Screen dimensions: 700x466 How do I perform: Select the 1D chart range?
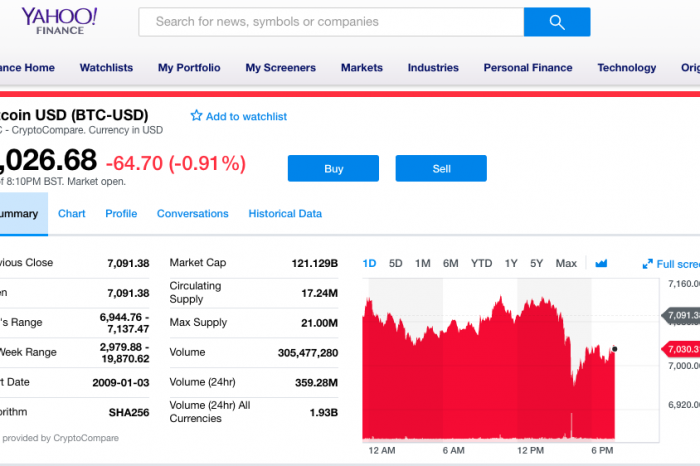coord(369,263)
